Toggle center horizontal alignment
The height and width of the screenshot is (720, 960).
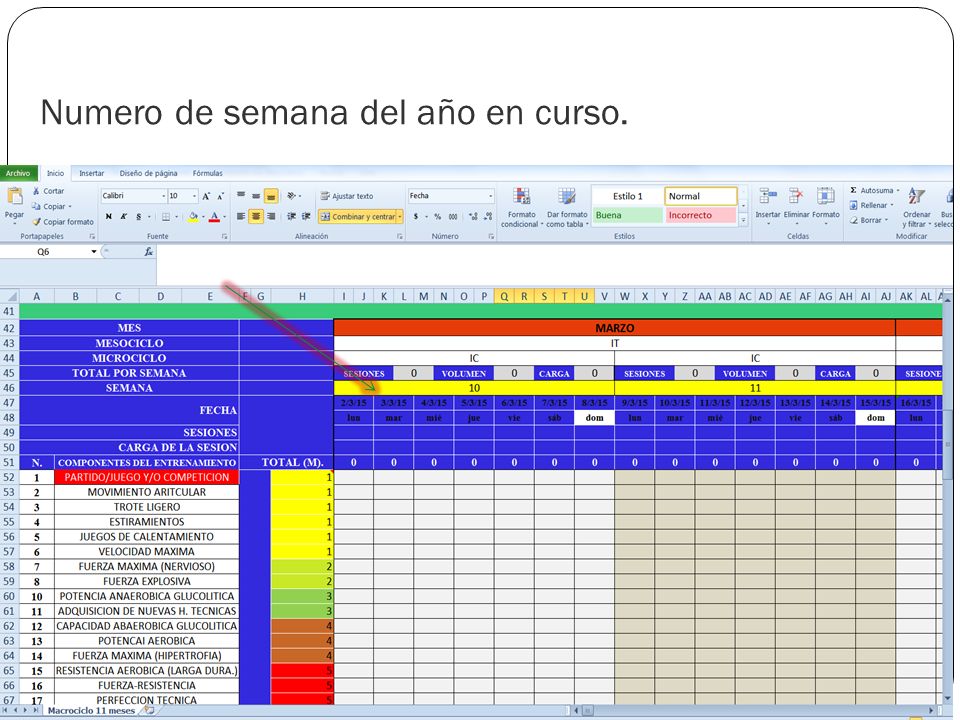click(256, 216)
